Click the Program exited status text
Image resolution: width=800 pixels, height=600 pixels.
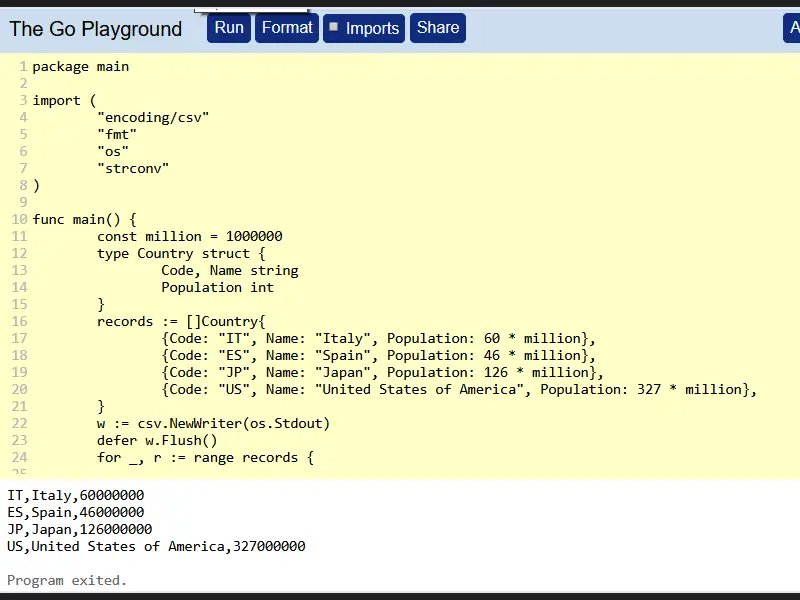click(x=66, y=580)
